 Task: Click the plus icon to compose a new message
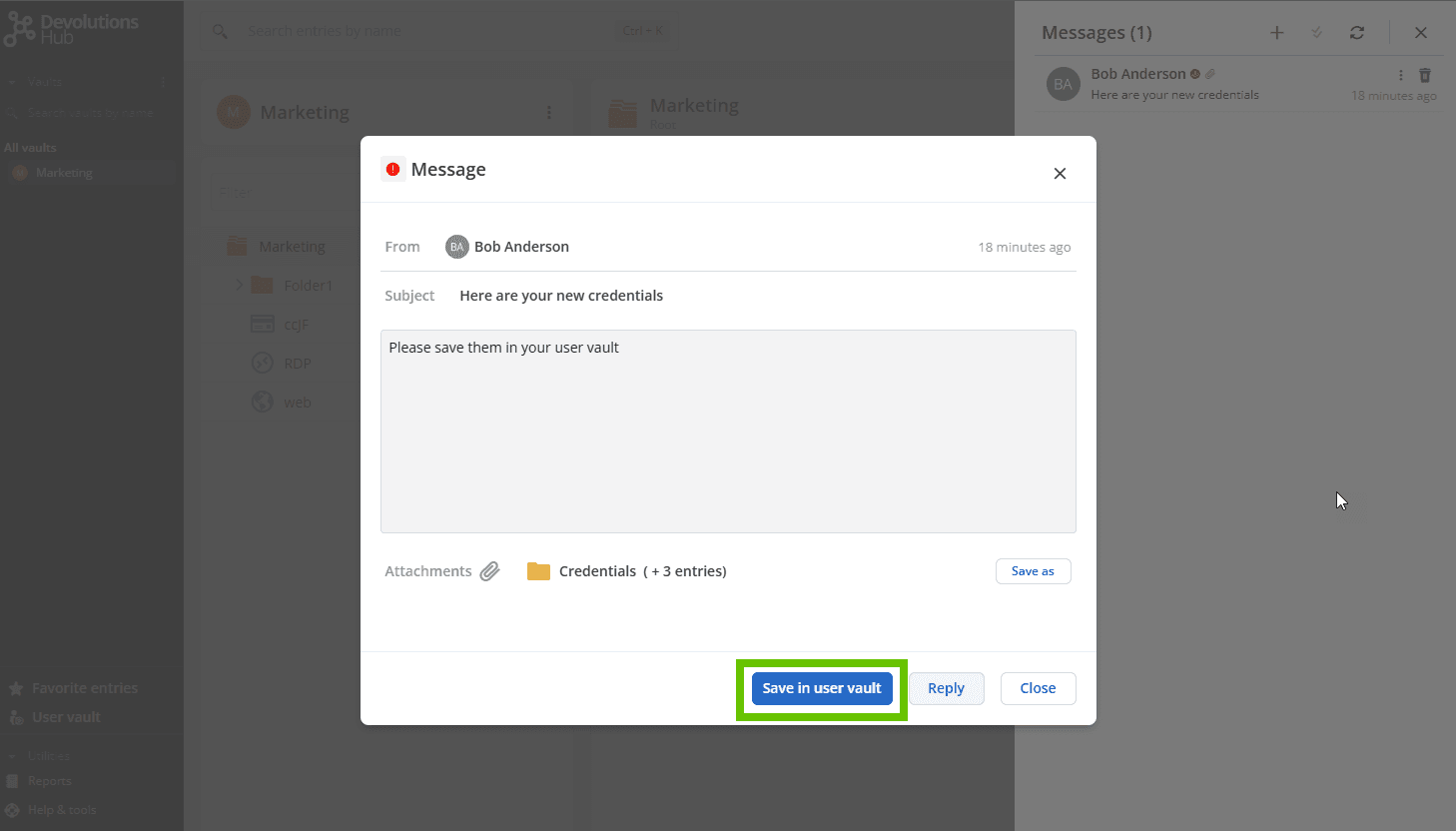click(1276, 33)
